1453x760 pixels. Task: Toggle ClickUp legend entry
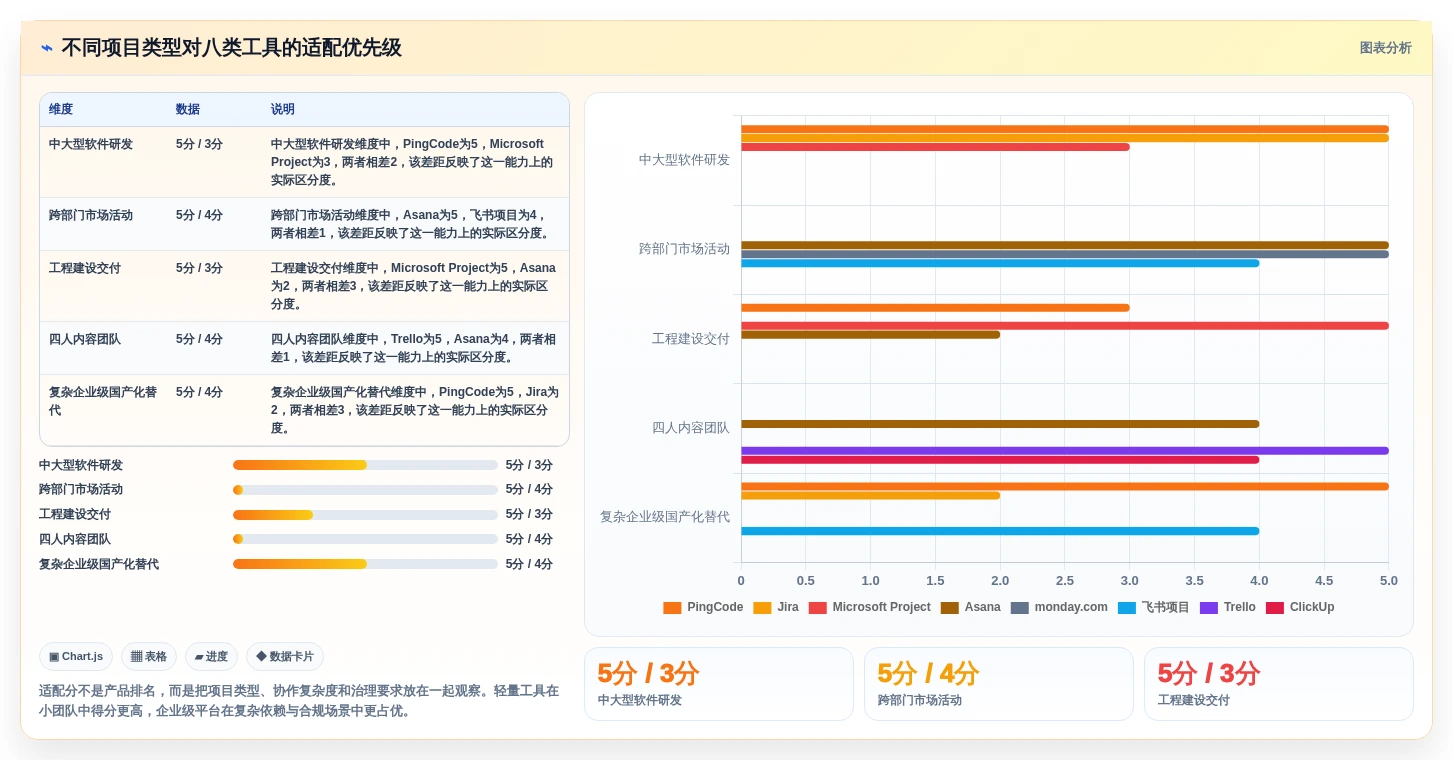coord(1299,607)
